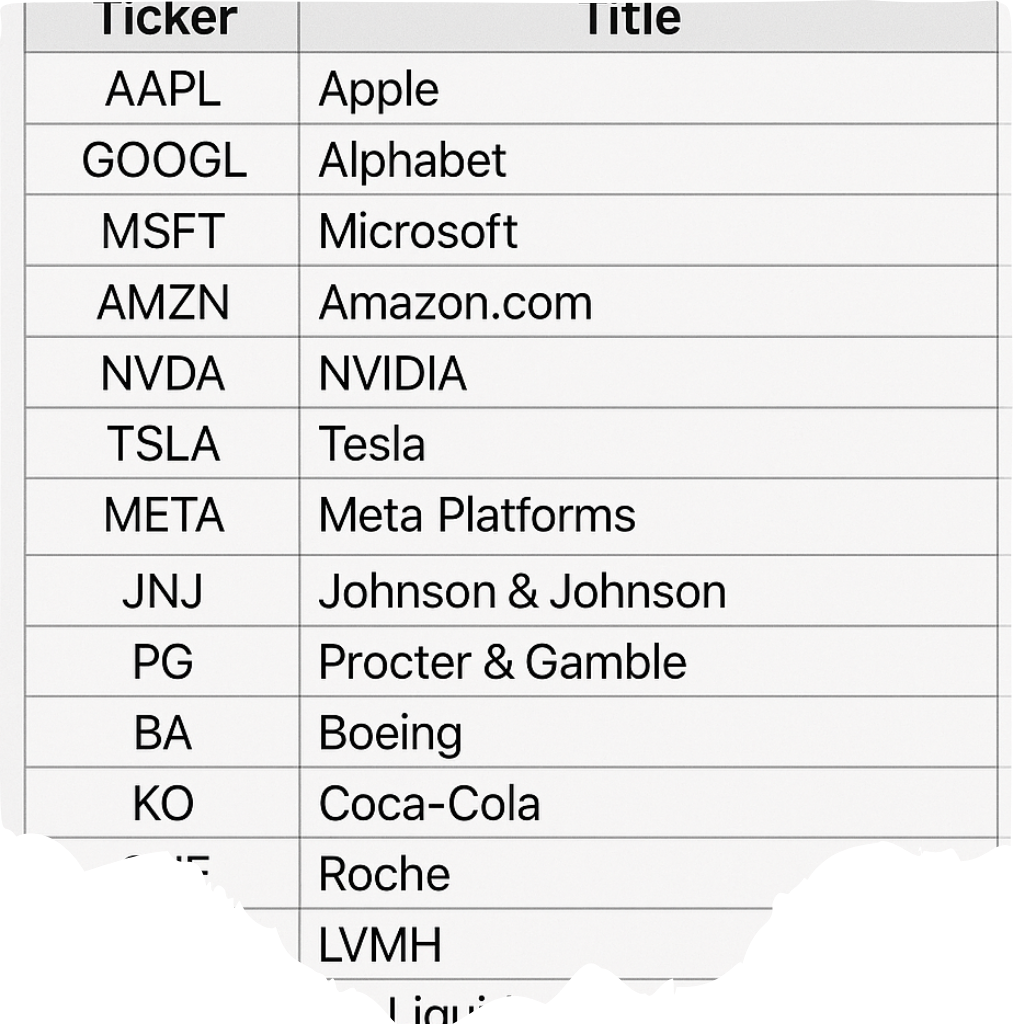
Task: Select the Meta Platforms title cell
Action: (x=476, y=516)
